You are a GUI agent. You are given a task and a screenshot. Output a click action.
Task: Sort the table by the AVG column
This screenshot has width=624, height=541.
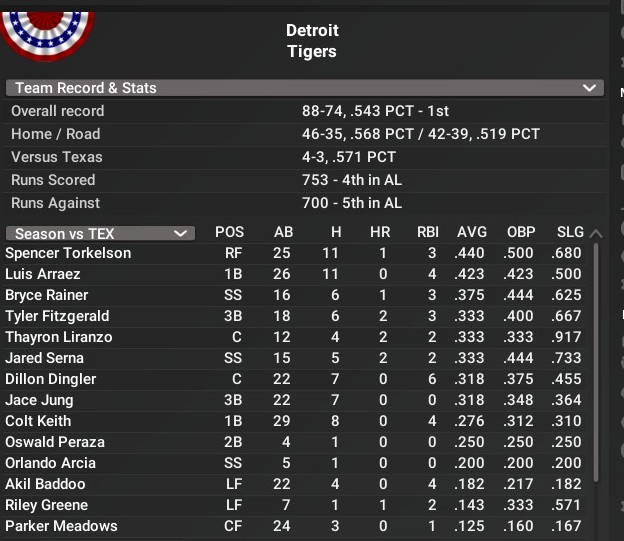472,232
